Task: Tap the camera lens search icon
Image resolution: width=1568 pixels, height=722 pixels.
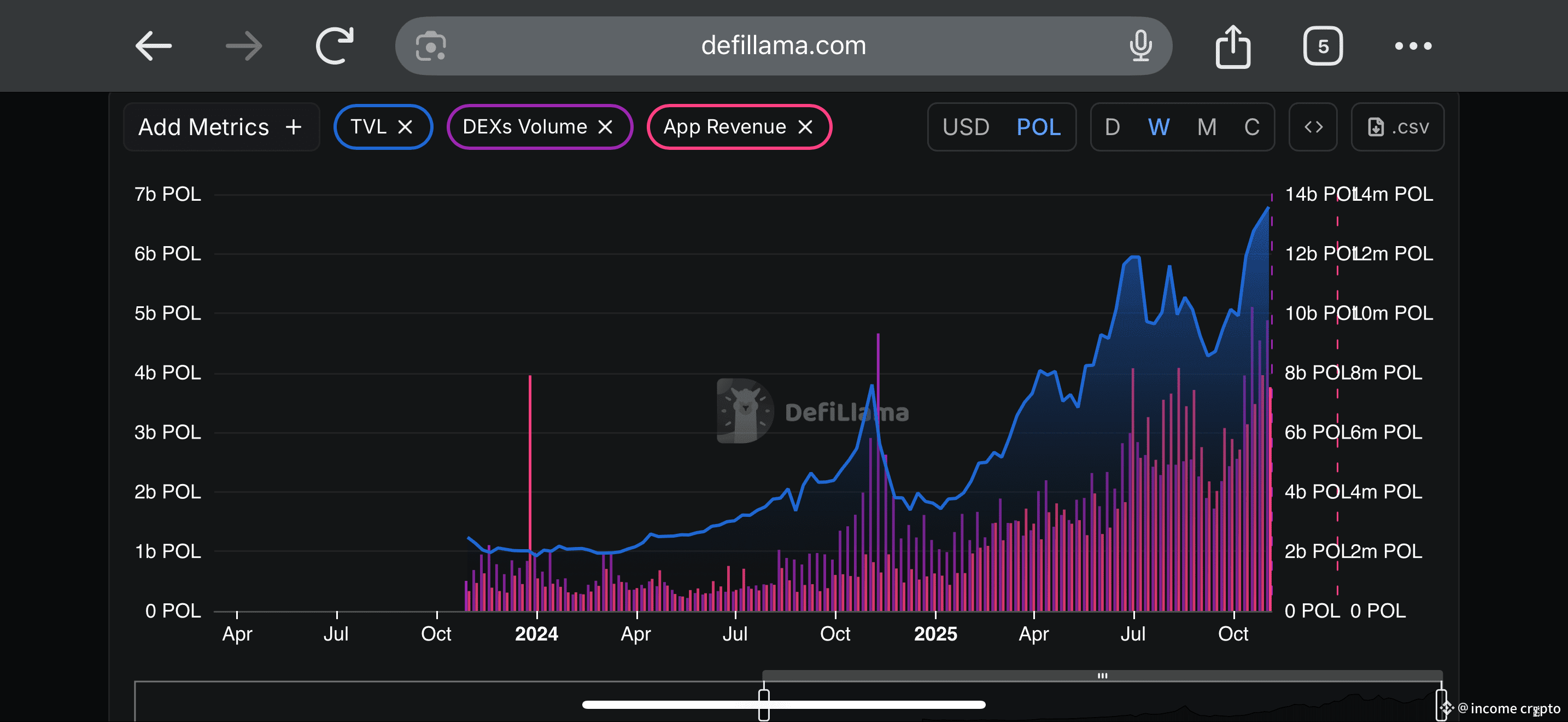Action: coord(431,46)
